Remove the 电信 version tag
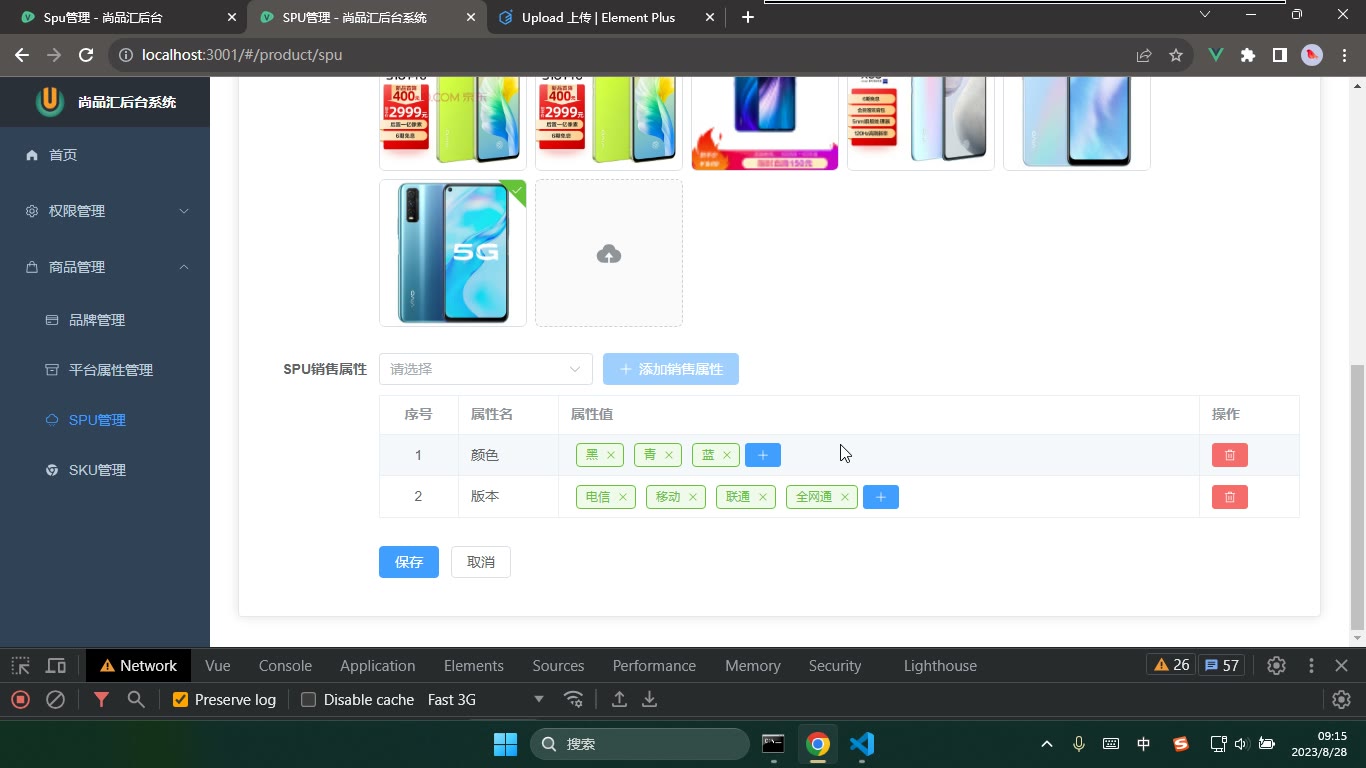 click(623, 497)
